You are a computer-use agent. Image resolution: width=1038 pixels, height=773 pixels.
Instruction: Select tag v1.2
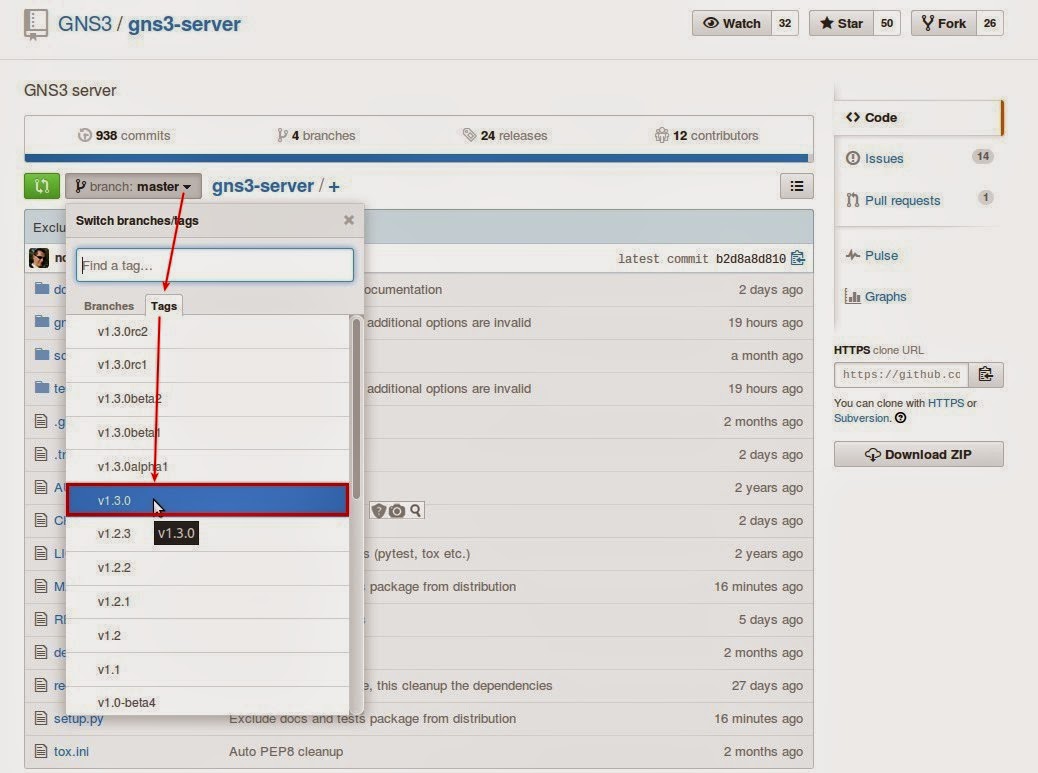pyautogui.click(x=207, y=635)
